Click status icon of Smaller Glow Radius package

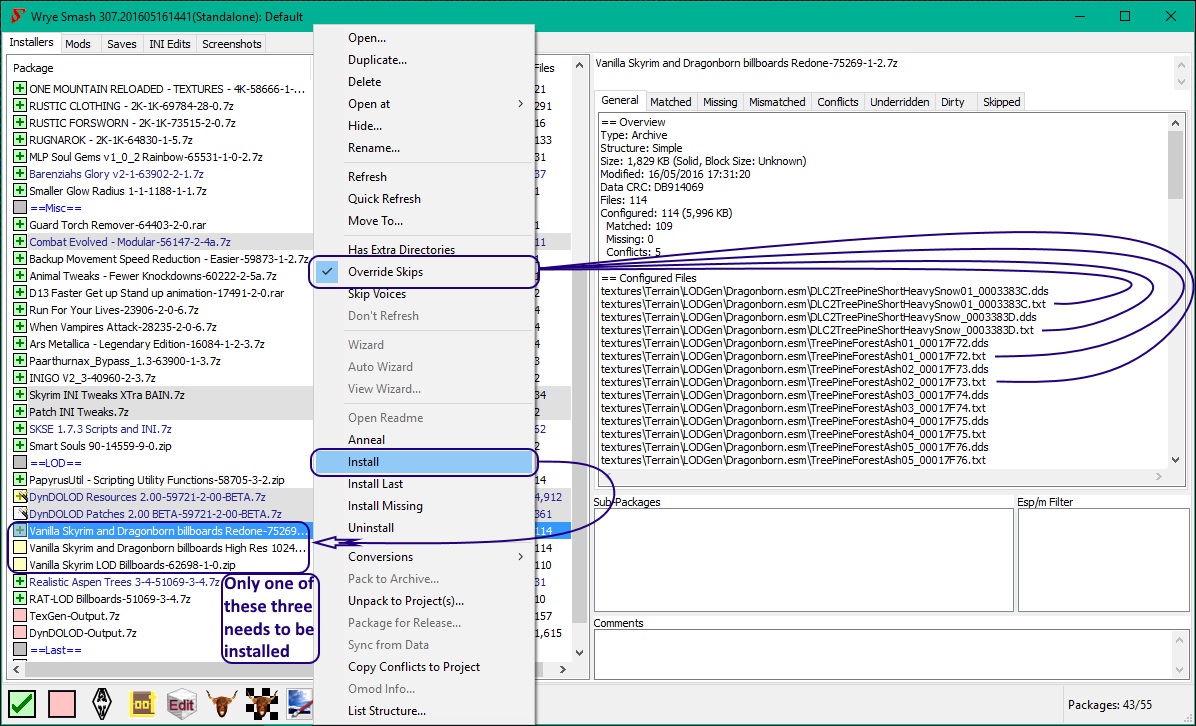pos(20,191)
